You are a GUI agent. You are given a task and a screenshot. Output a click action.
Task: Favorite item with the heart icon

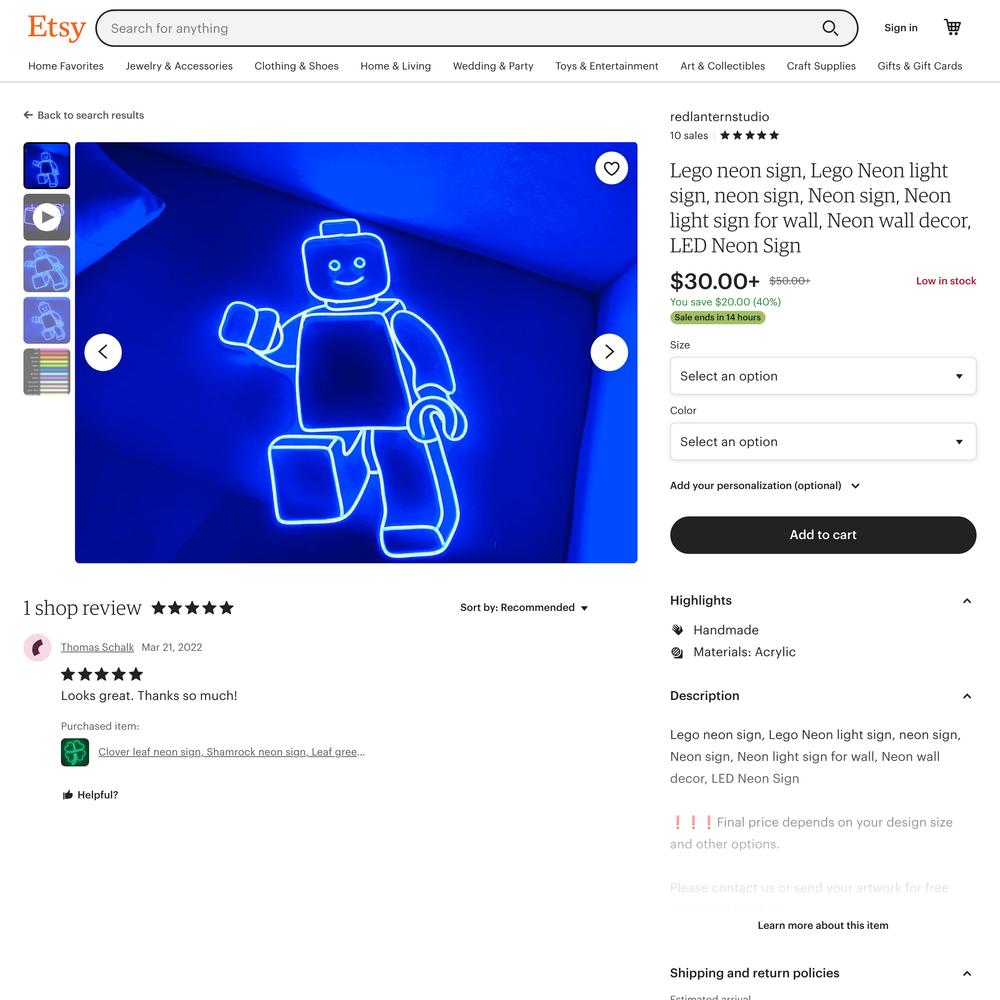(611, 168)
